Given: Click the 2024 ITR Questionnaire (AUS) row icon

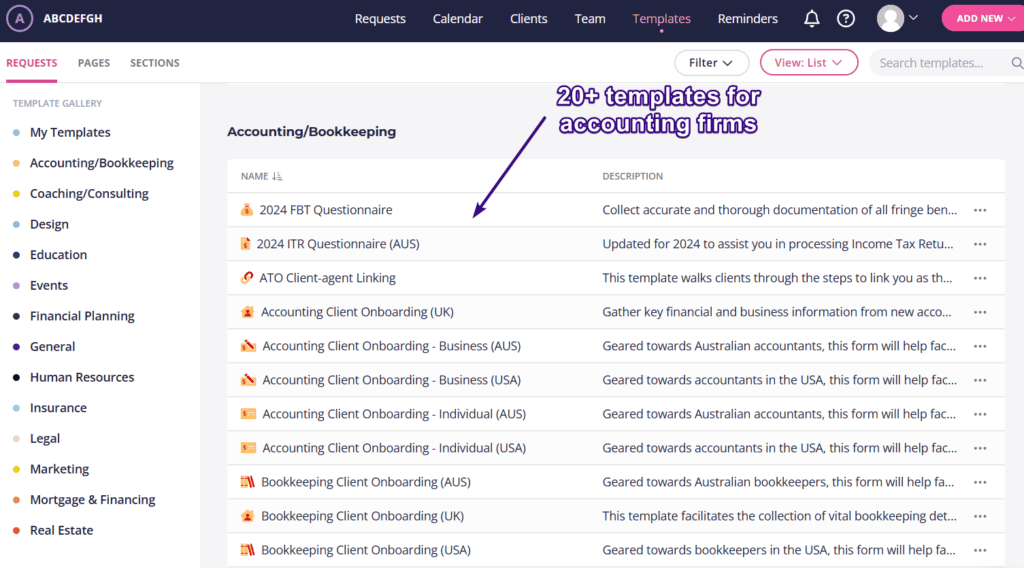Looking at the screenshot, I should [246, 244].
